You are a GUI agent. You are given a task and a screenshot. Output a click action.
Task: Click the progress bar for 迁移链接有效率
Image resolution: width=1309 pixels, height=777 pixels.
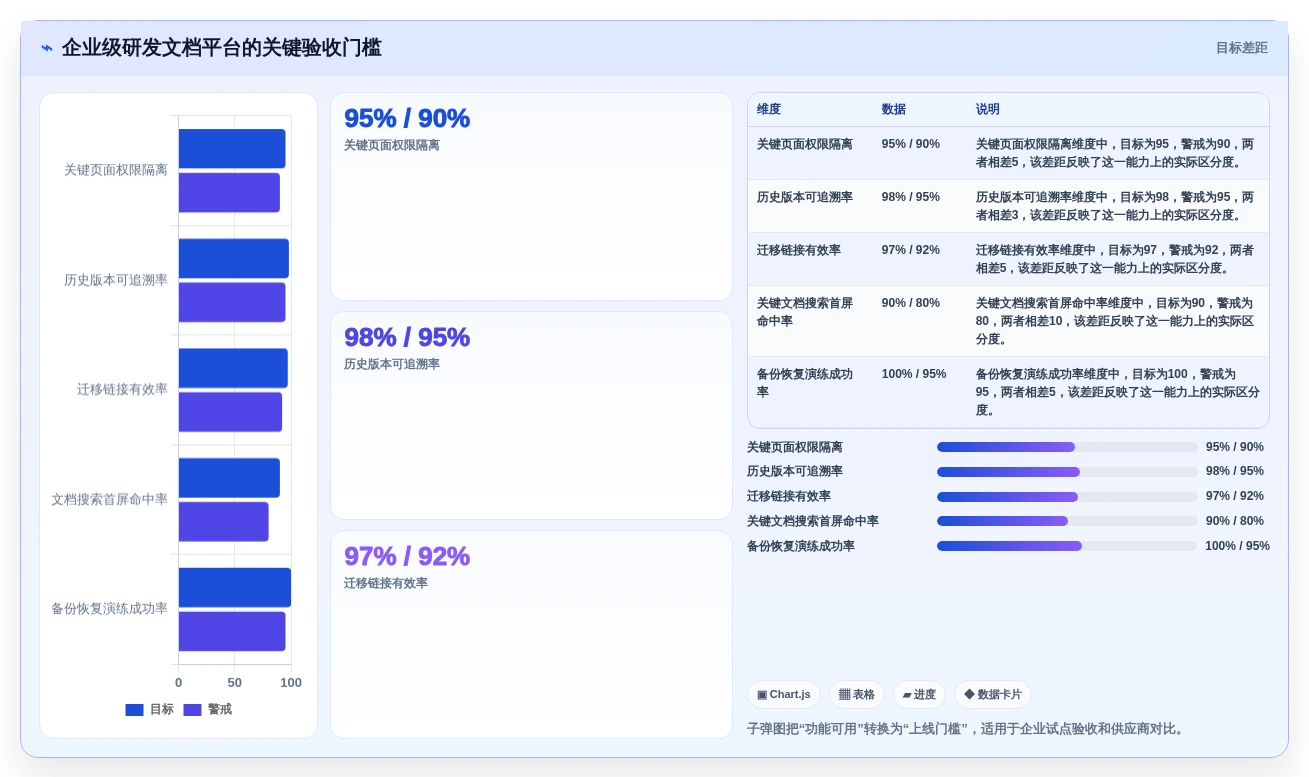tap(1067, 497)
